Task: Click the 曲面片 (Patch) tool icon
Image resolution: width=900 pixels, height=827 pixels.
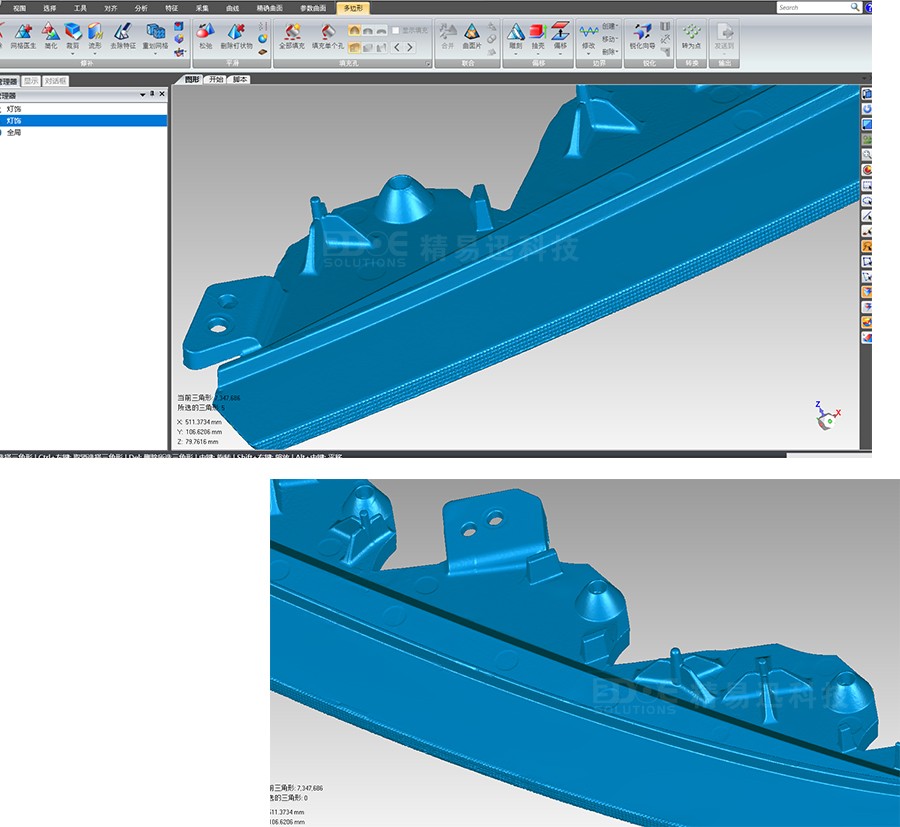Action: coord(471,37)
